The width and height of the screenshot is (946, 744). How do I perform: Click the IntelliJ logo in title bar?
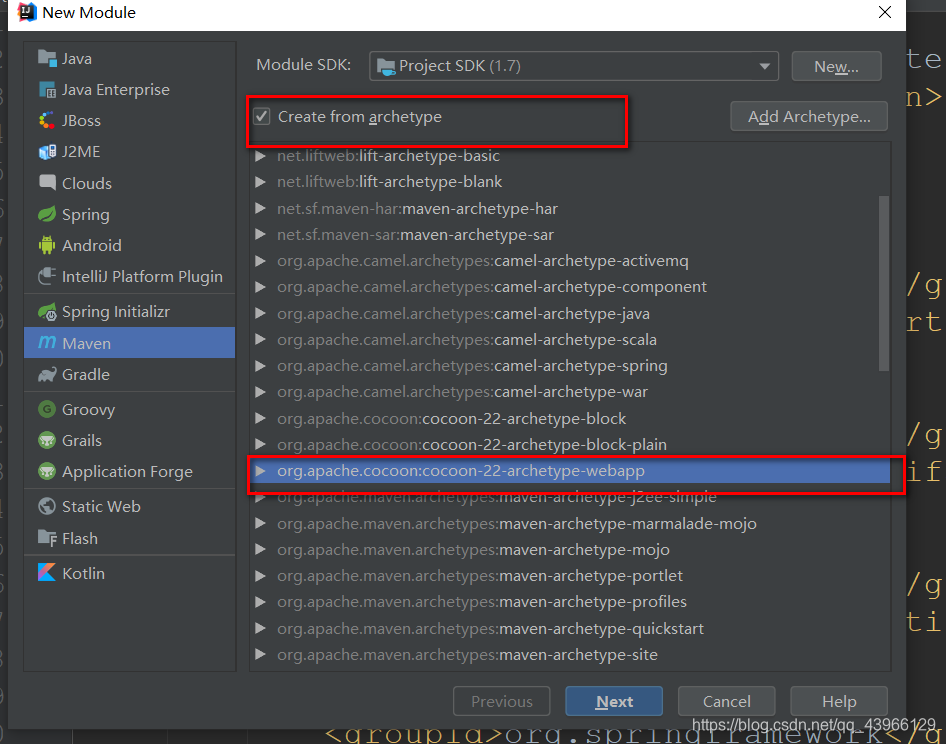coord(27,12)
